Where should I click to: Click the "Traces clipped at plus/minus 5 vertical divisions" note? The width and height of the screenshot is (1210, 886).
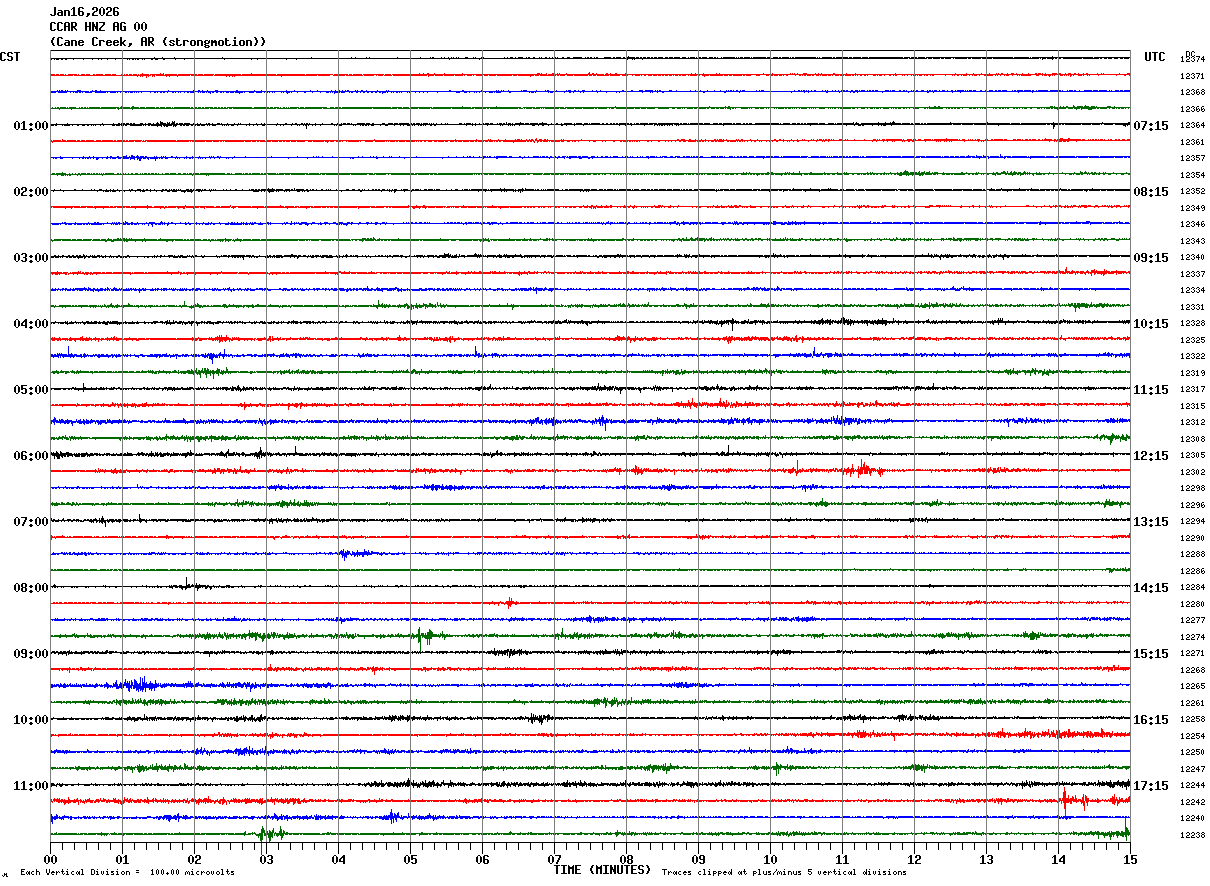point(784,873)
